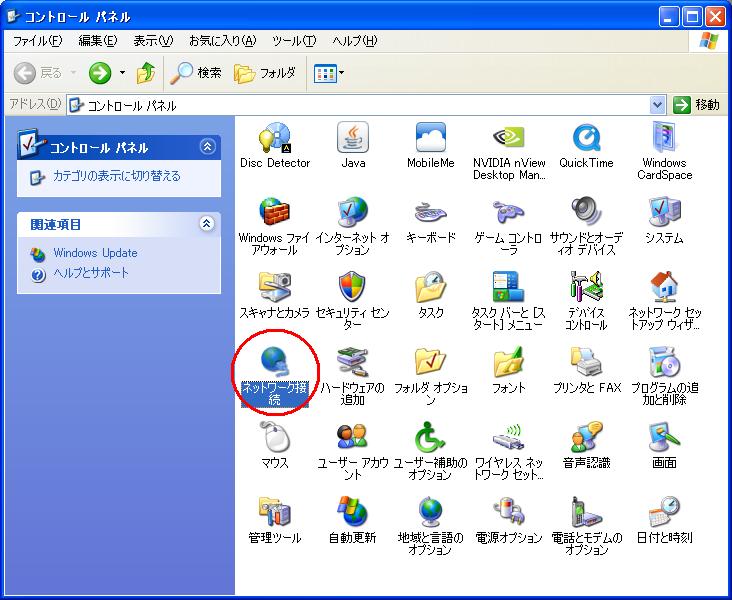Open the 編集(E) menu

pyautogui.click(x=98, y=41)
